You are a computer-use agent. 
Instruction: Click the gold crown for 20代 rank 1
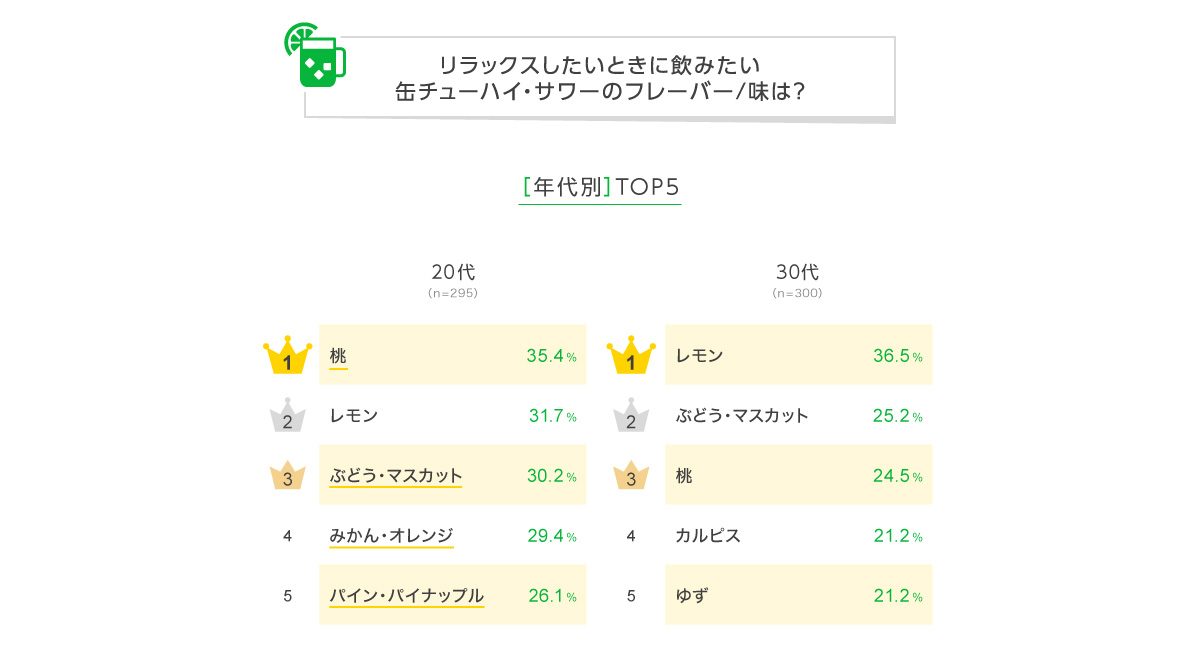pos(287,355)
